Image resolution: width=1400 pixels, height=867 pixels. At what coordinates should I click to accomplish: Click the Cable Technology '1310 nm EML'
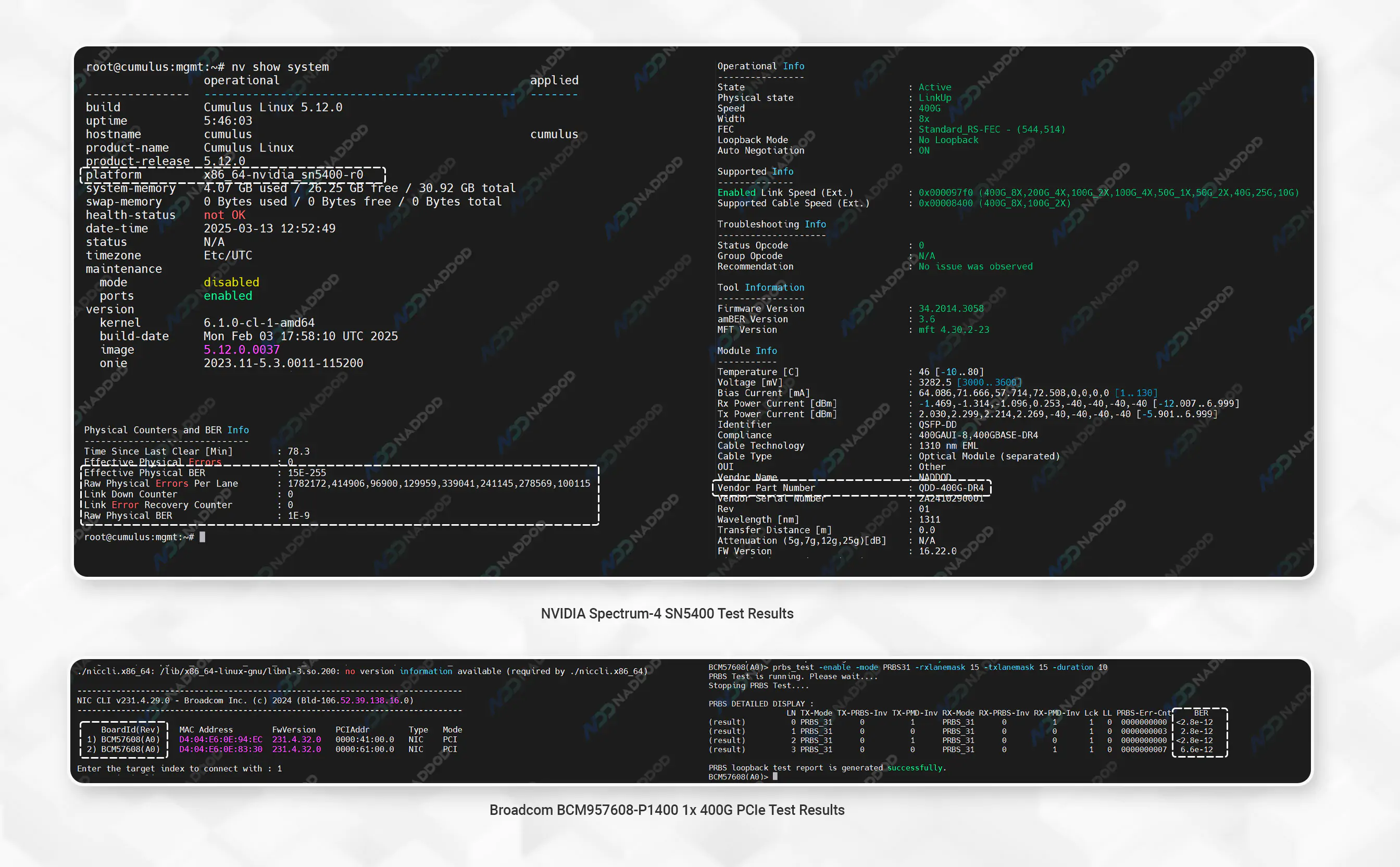(948, 446)
